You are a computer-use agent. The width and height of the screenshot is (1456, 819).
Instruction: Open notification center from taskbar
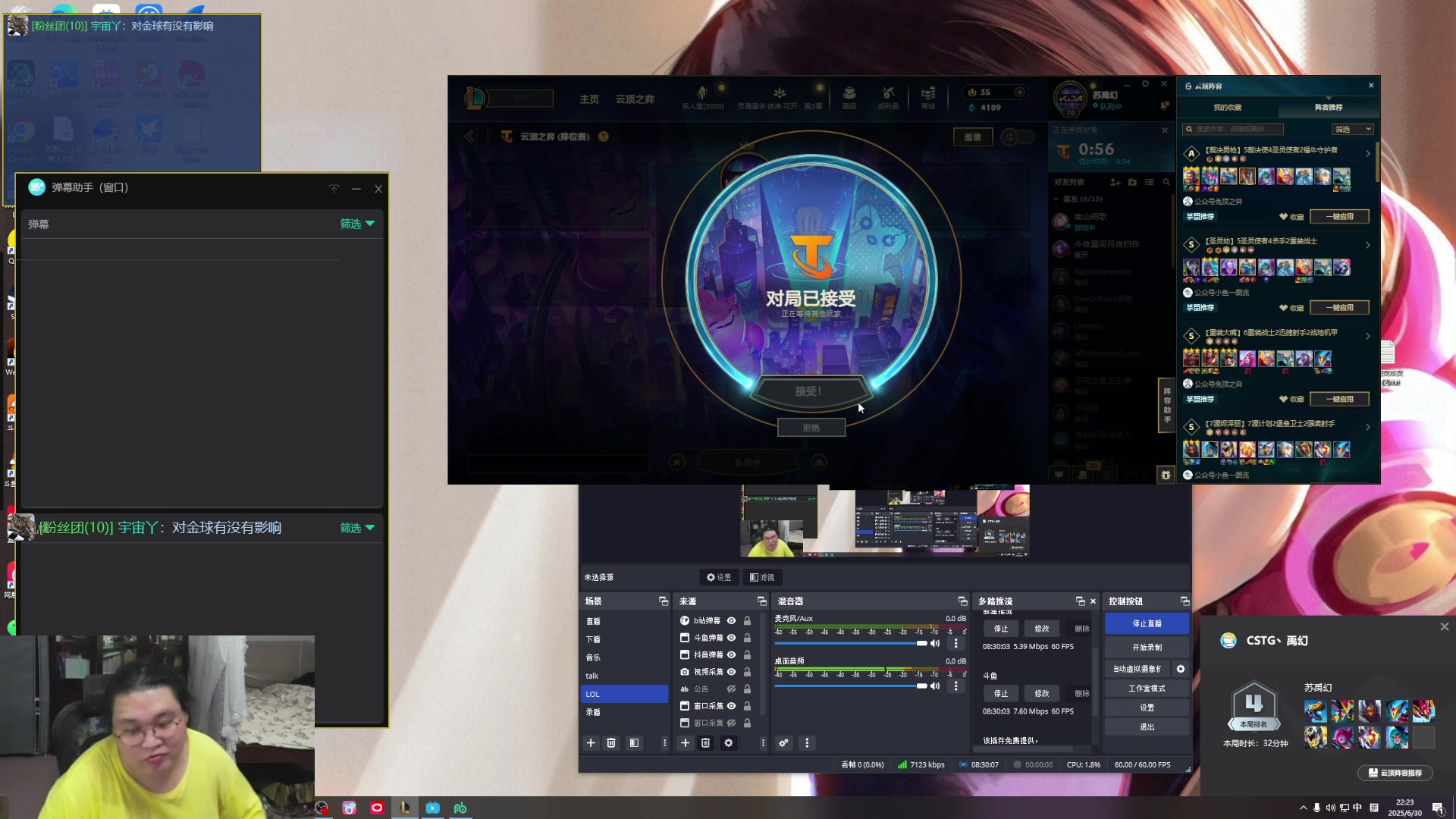1437,808
